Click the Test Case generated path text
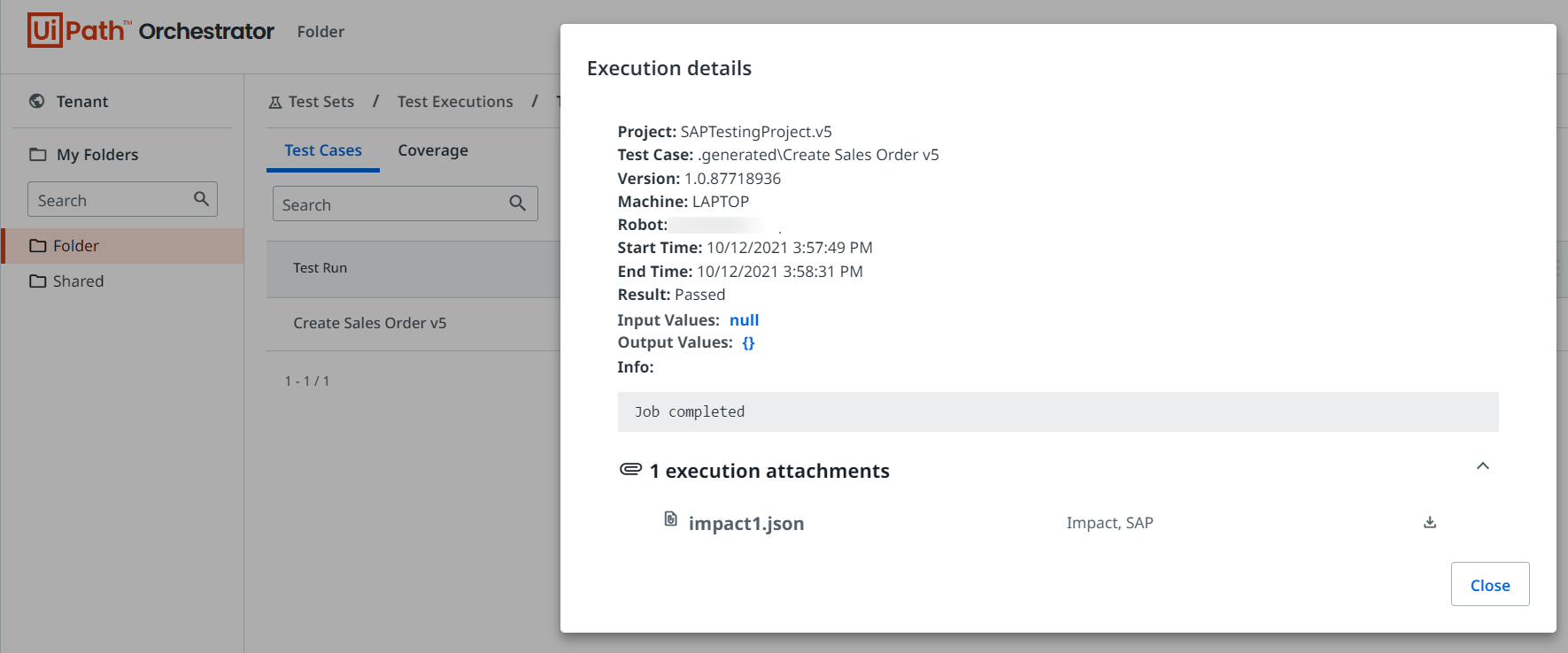Image resolution: width=1568 pixels, height=653 pixels. tap(778, 155)
